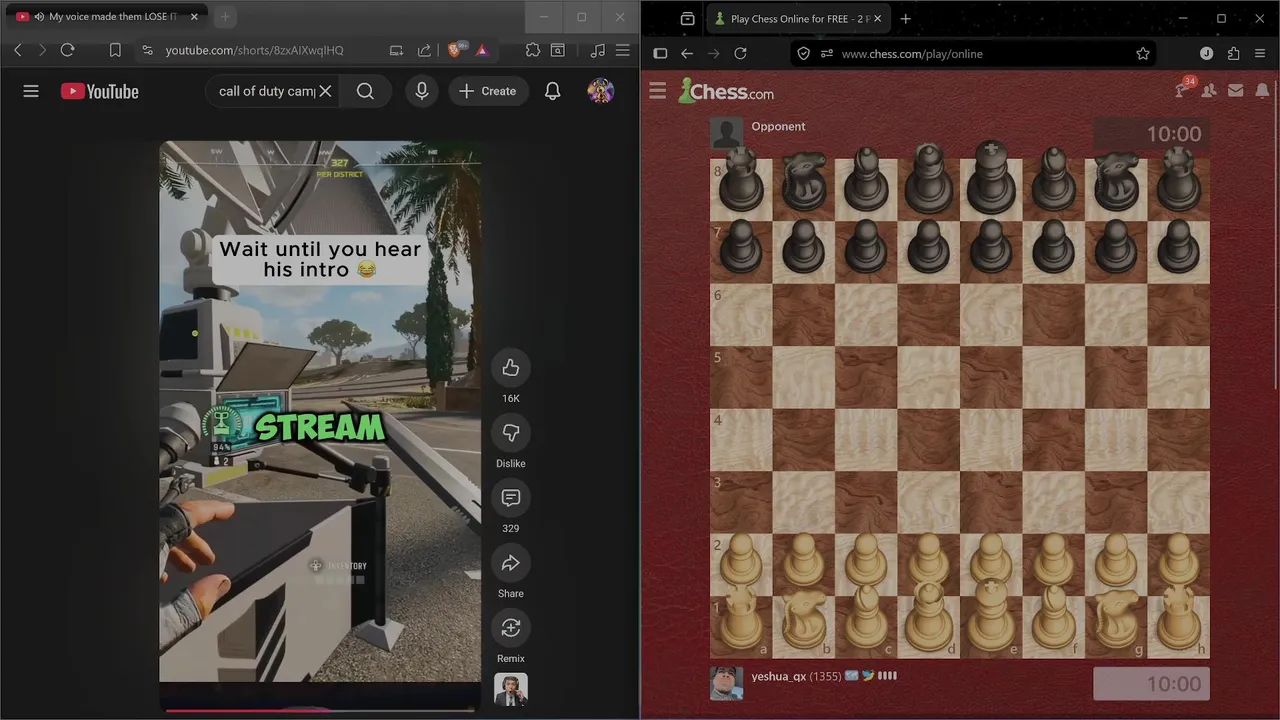The image size is (1280, 720).
Task: Reload the chess.com page
Action: pos(740,53)
